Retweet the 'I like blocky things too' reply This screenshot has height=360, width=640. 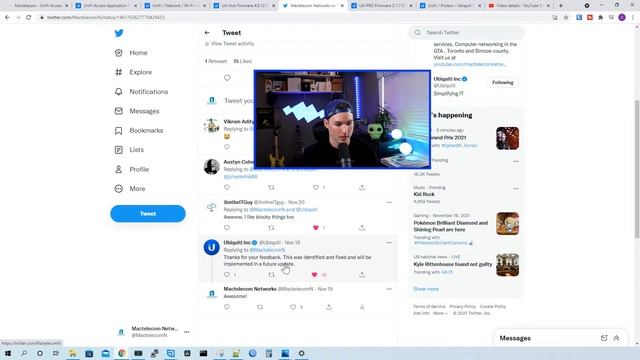click(271, 228)
